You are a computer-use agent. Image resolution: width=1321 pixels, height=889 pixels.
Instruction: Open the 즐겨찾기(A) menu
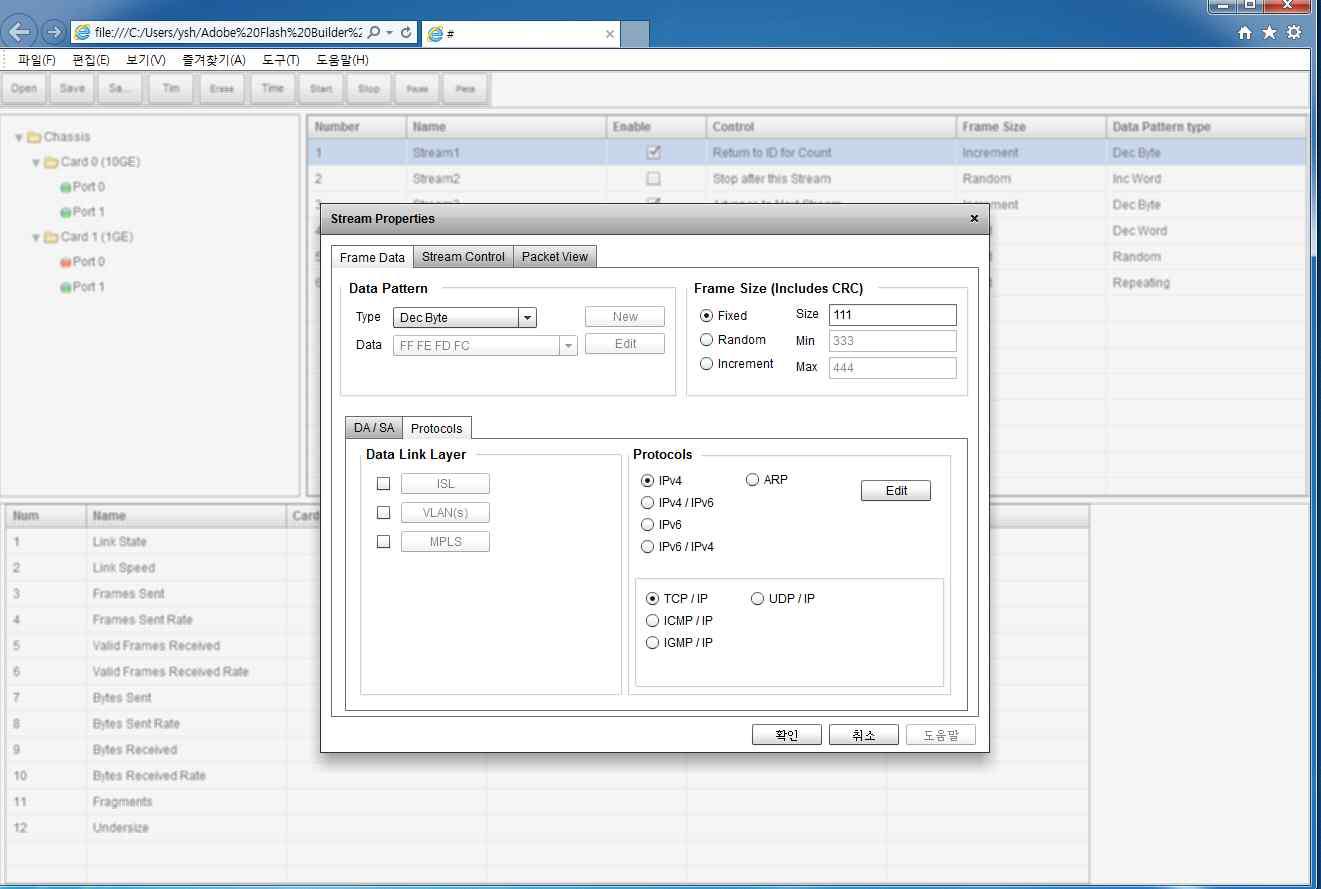(x=214, y=60)
